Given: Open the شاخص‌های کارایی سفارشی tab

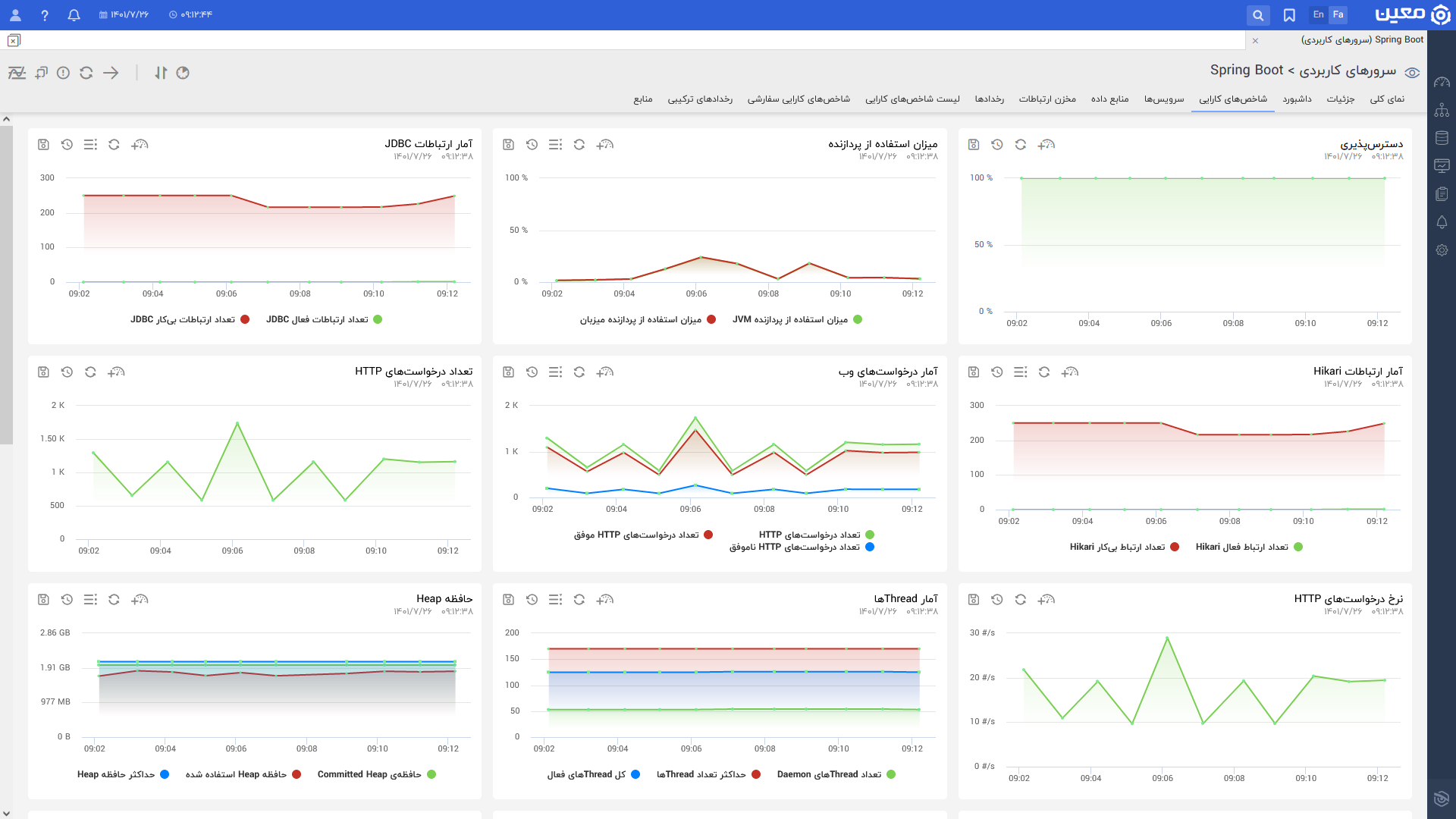Looking at the screenshot, I should (x=799, y=99).
